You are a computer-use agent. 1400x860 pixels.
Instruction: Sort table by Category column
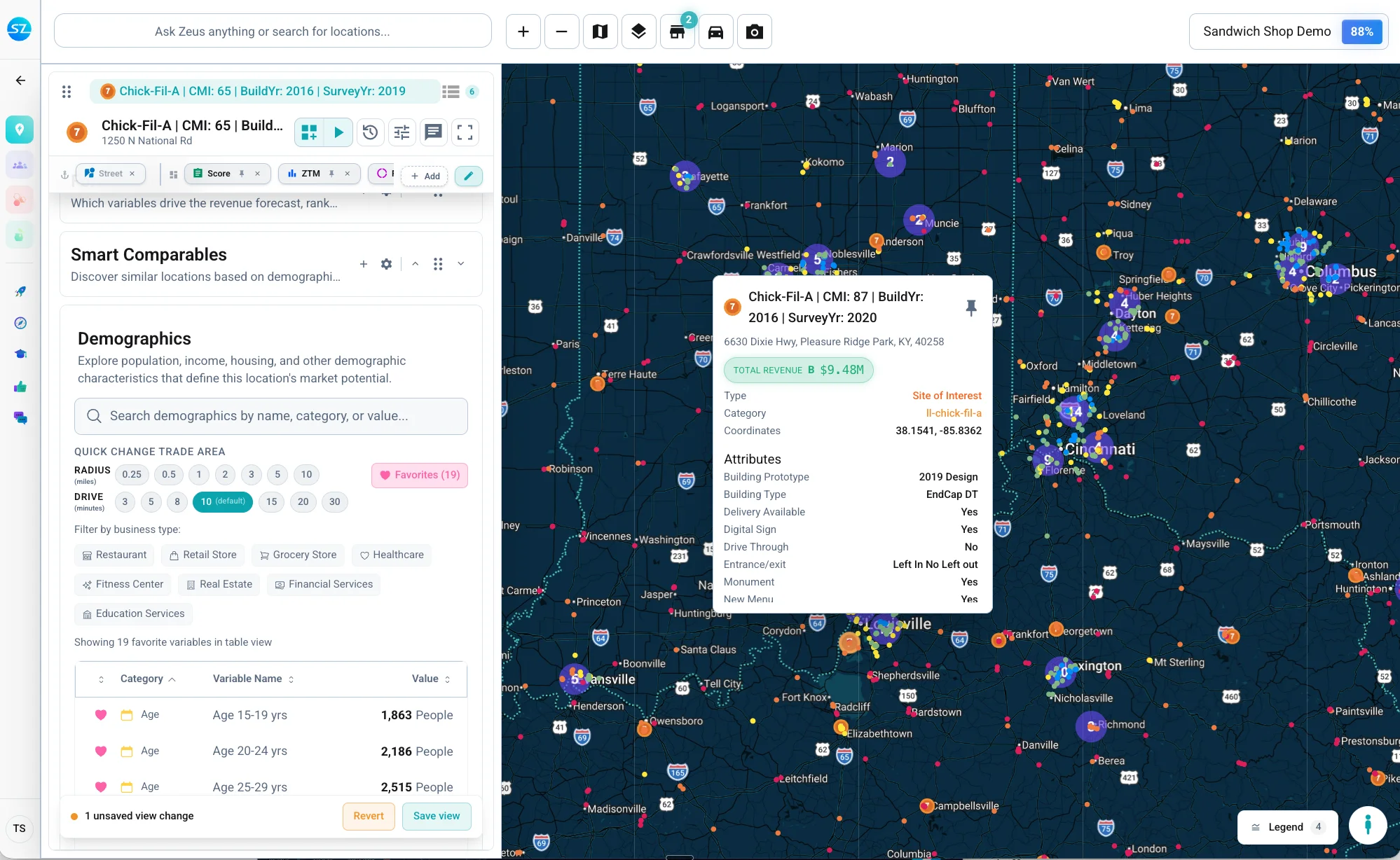coord(147,679)
